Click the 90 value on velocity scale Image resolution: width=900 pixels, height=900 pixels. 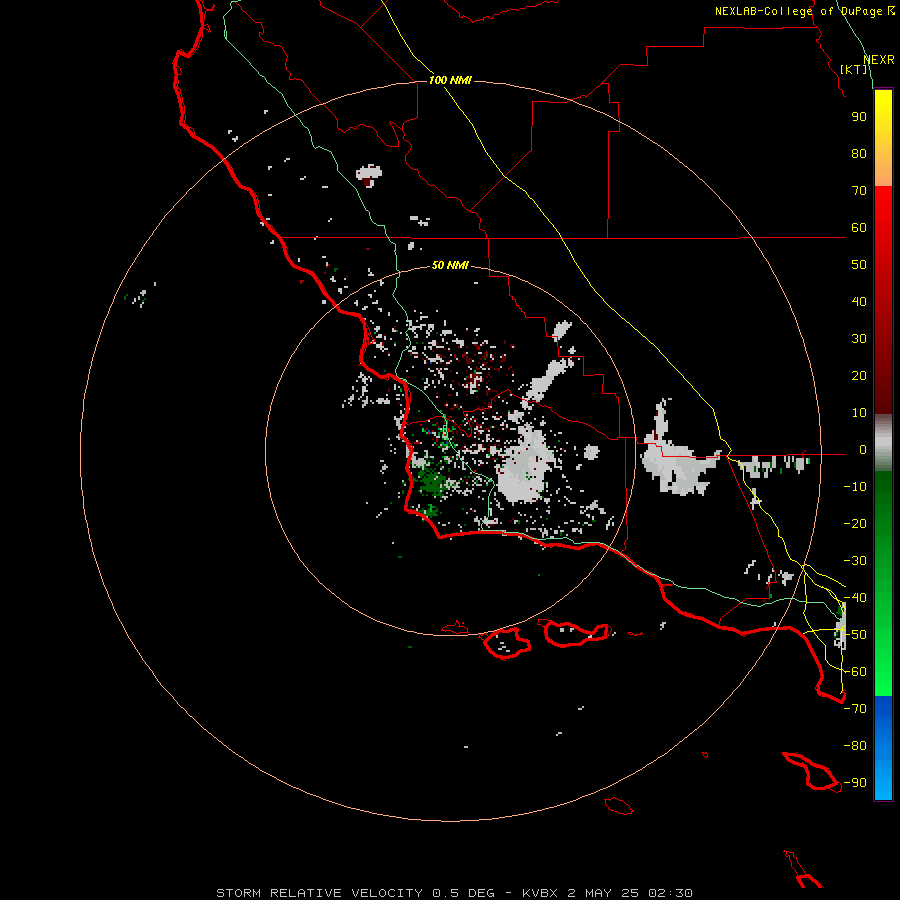pyautogui.click(x=859, y=117)
